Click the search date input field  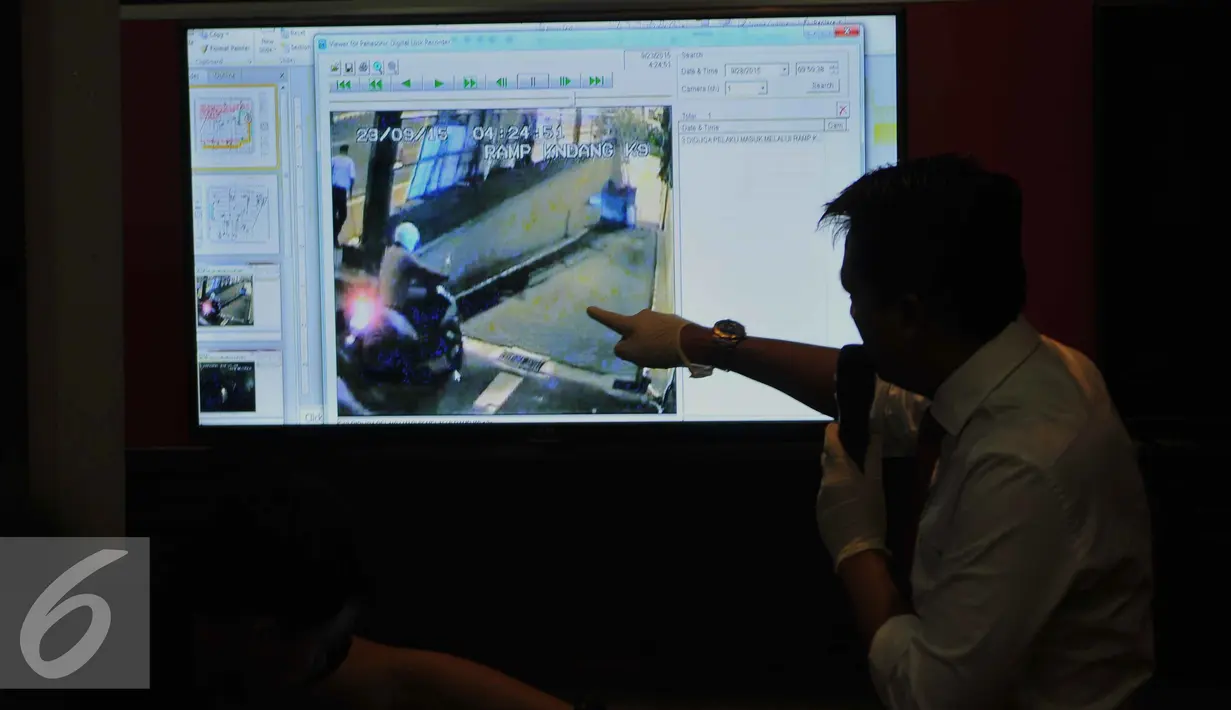756,70
